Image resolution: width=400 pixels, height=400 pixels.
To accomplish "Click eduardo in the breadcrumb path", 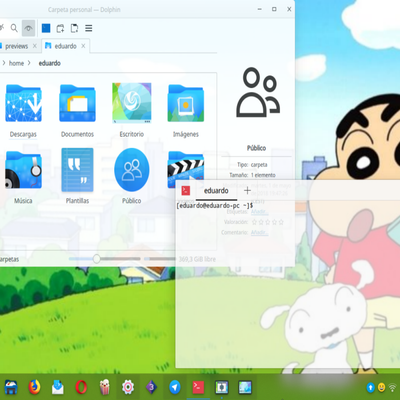I will pyautogui.click(x=50, y=63).
